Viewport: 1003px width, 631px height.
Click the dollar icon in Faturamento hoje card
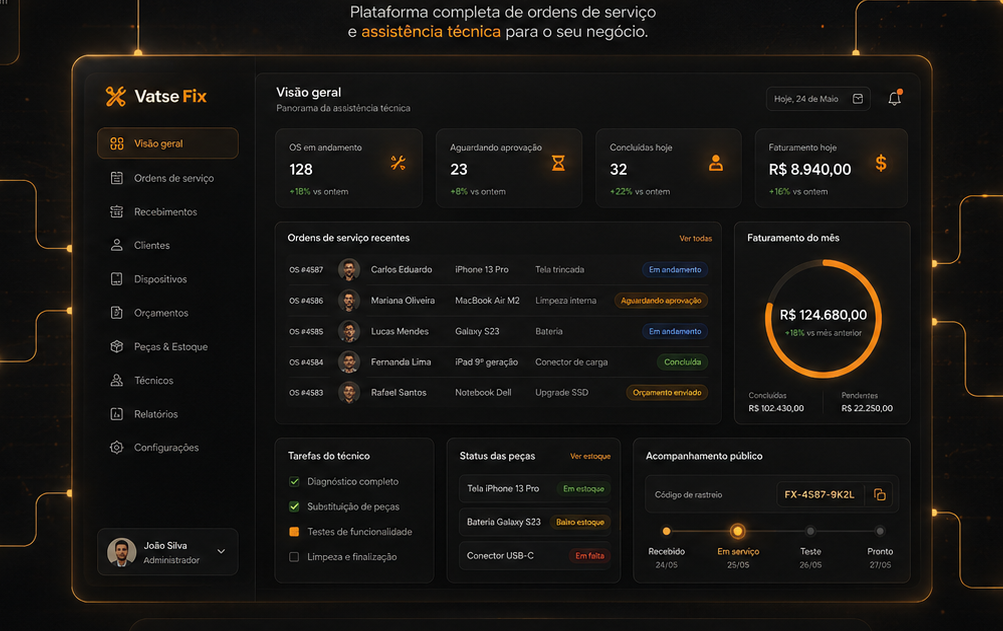click(x=881, y=163)
